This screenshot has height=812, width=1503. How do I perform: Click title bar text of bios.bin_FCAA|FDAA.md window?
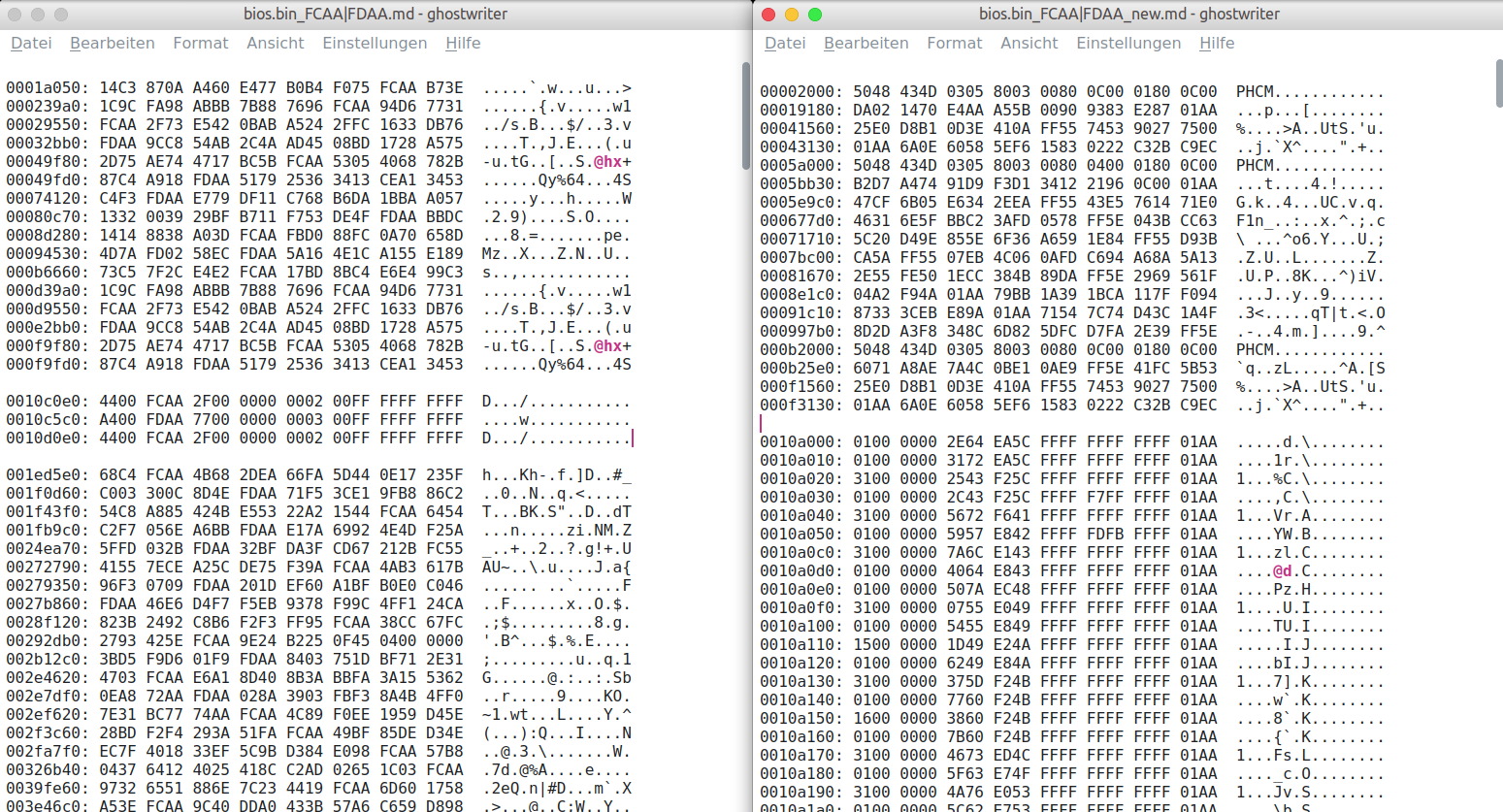click(x=376, y=15)
